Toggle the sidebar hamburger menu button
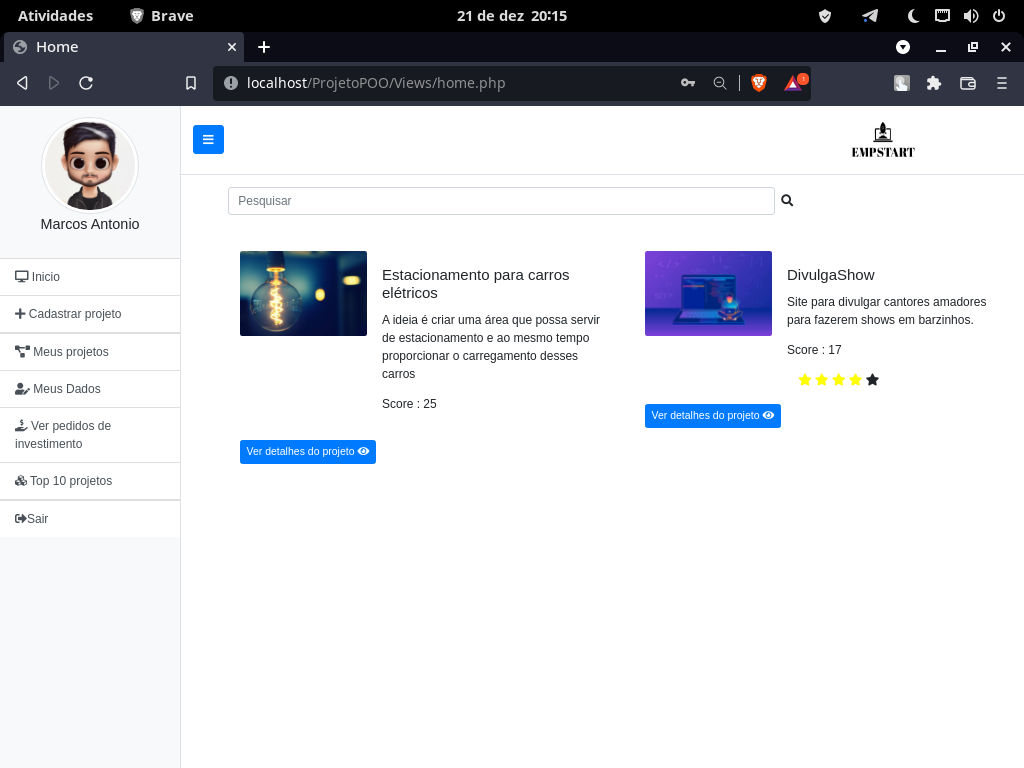 point(208,139)
